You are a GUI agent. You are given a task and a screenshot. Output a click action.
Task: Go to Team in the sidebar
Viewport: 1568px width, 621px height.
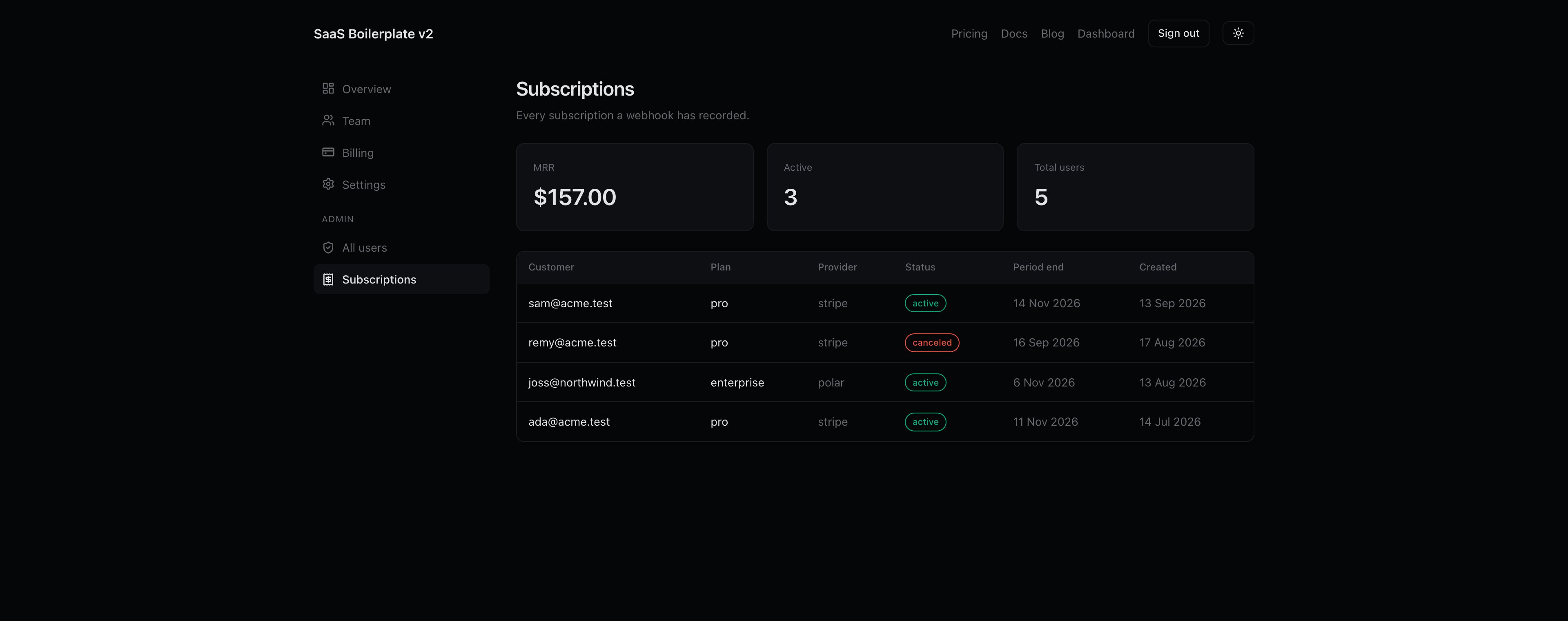[401, 121]
